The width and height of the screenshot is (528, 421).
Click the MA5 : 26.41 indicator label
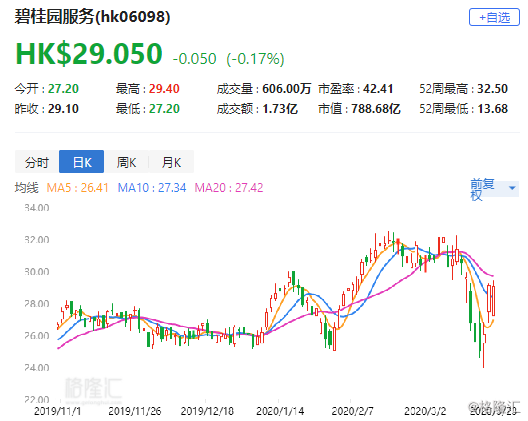tap(77, 188)
